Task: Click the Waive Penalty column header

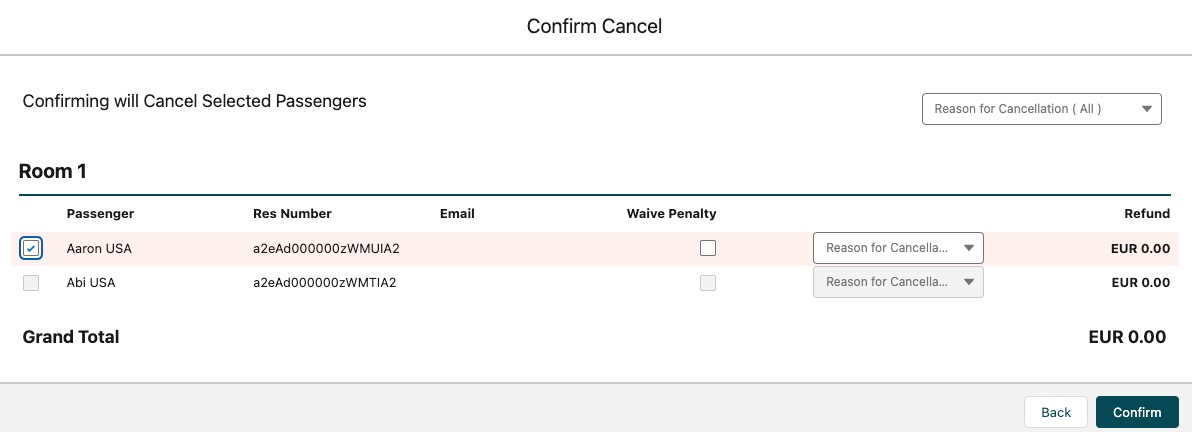Action: [671, 213]
